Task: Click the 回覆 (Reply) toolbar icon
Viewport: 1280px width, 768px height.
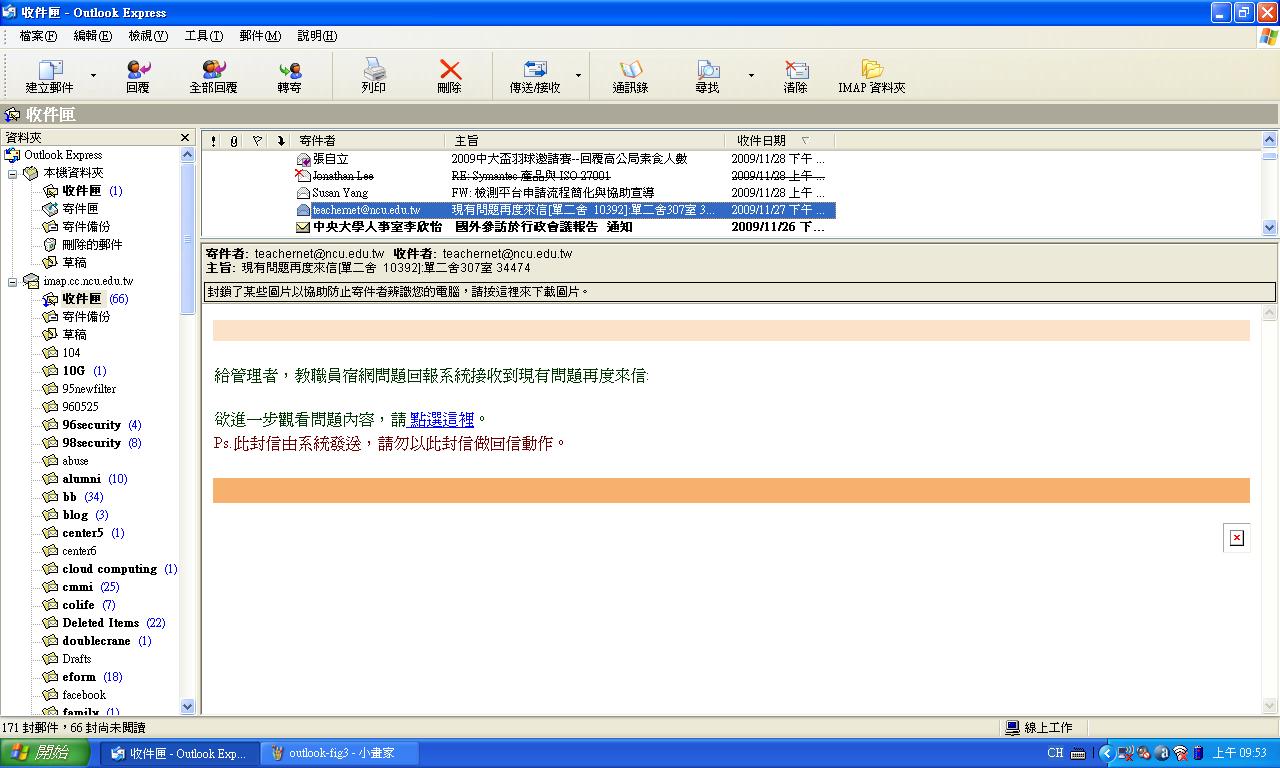Action: pos(138,70)
